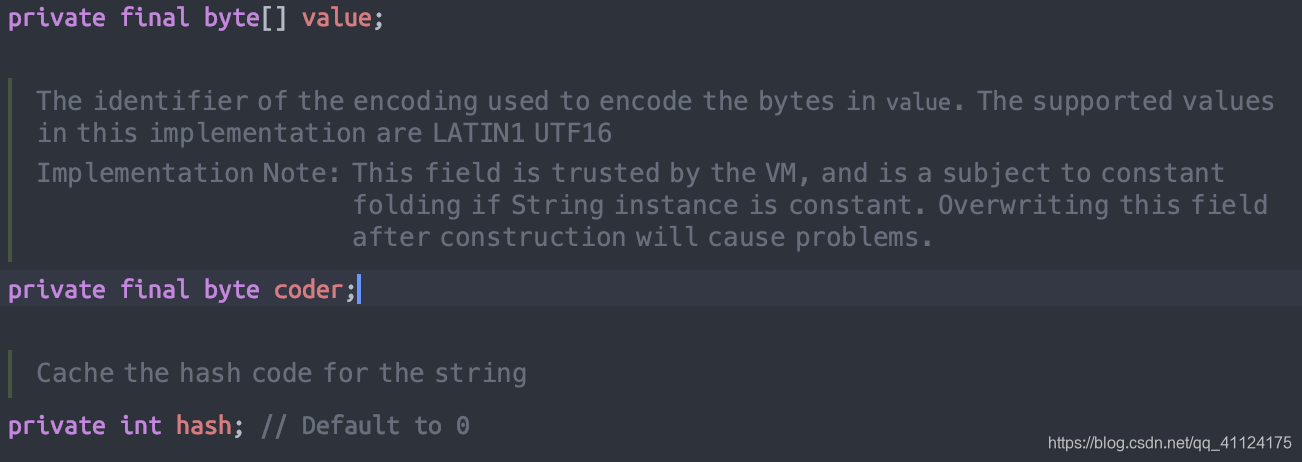Click the 'hash' variable name
This screenshot has width=1302, height=462.
[204, 425]
